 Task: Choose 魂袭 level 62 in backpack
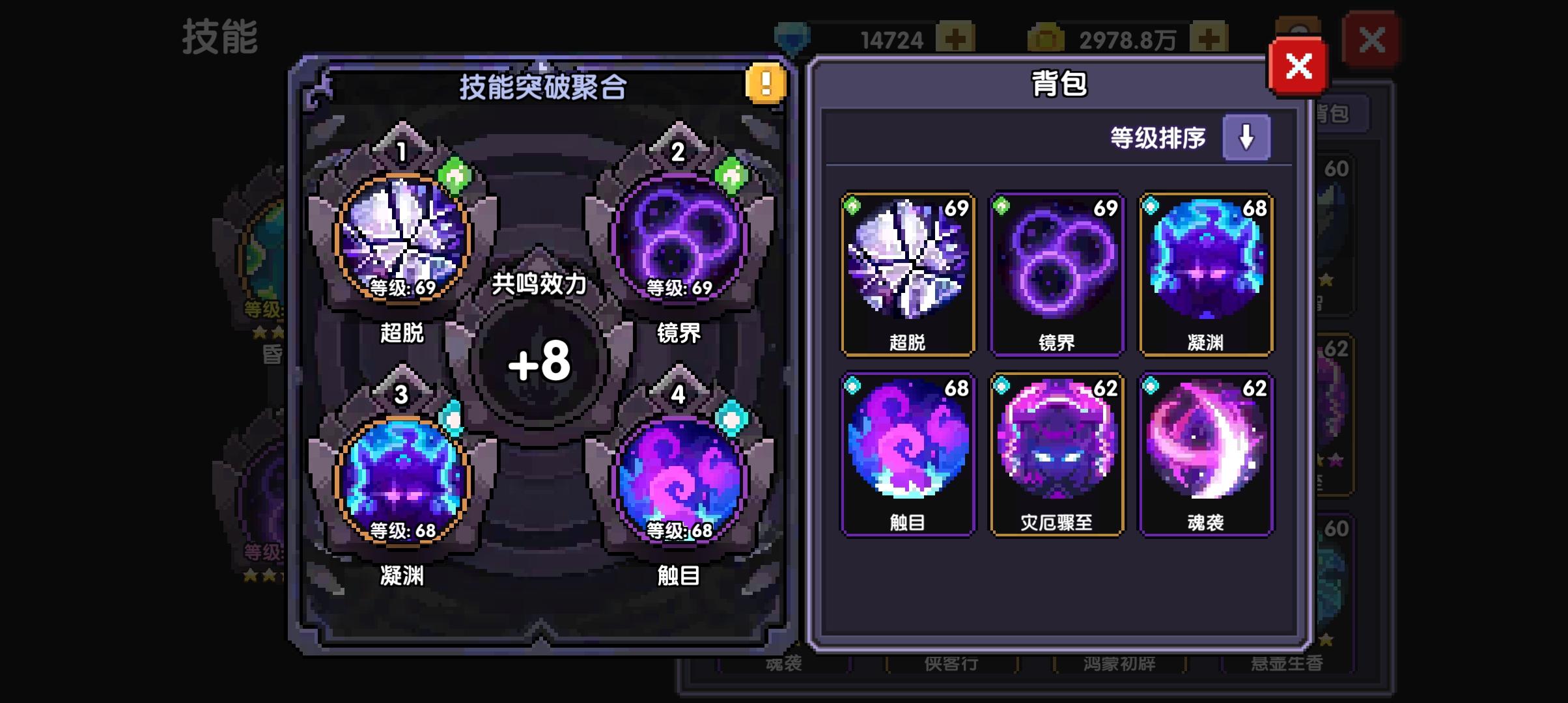[1206, 454]
